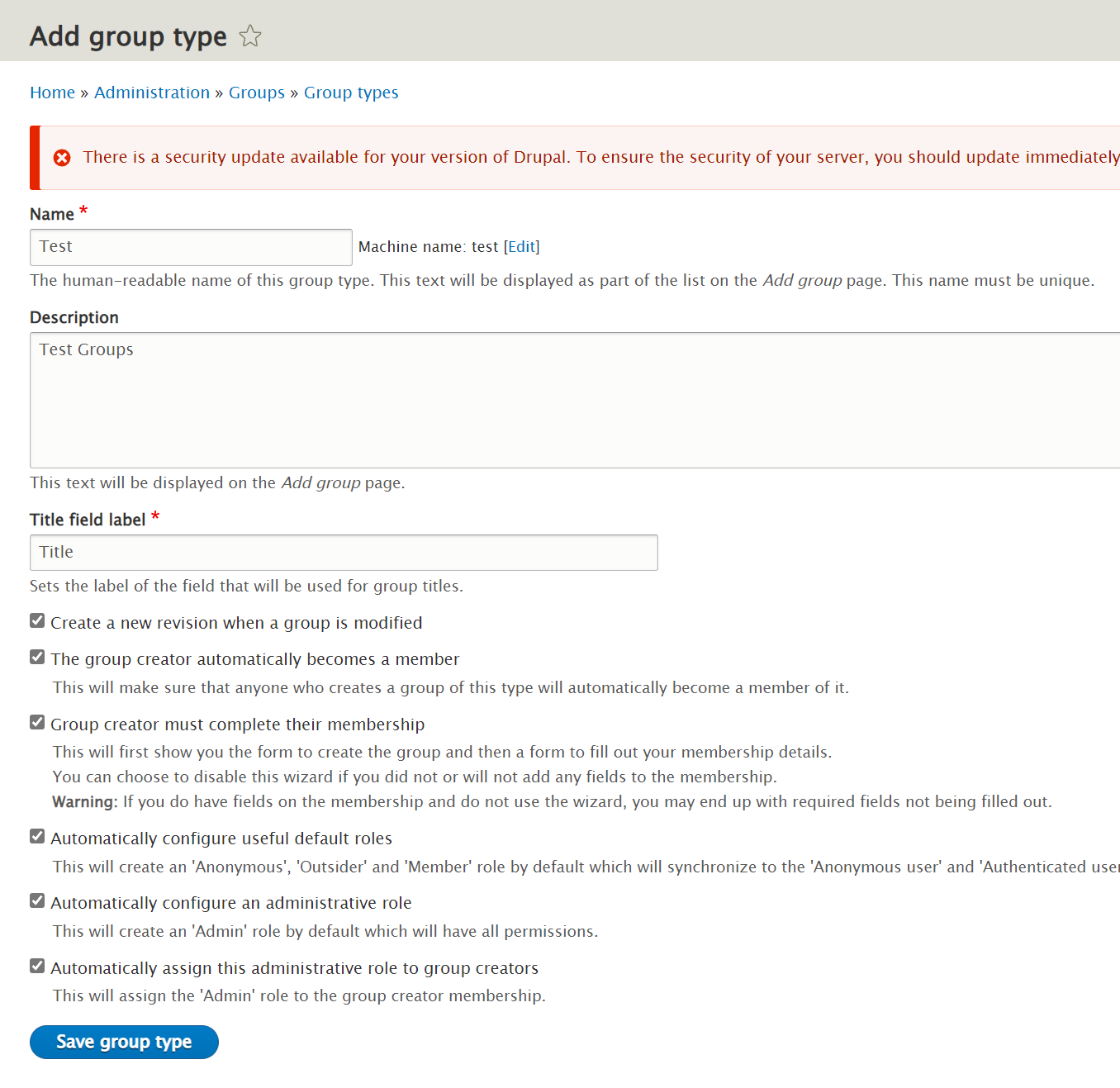Disable 'Automatically configure an administrative role'
Image resolution: width=1120 pixels, height=1088 pixels.
click(37, 900)
